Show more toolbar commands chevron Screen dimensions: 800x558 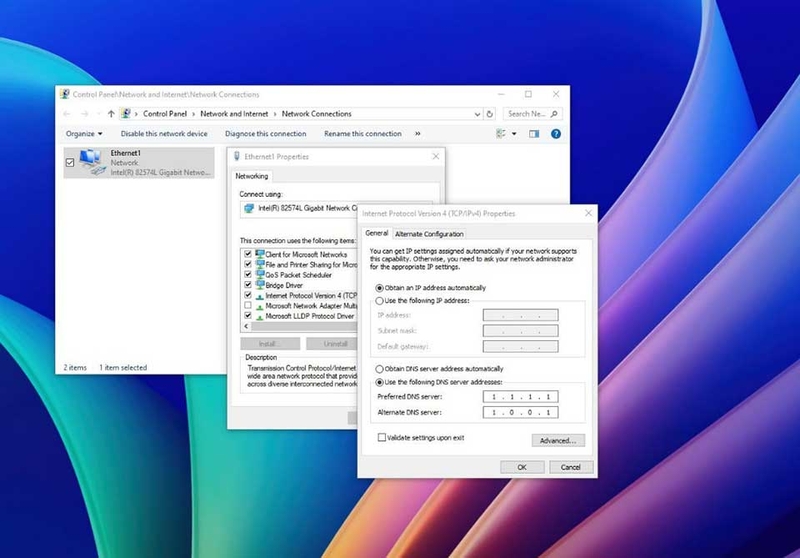point(418,134)
